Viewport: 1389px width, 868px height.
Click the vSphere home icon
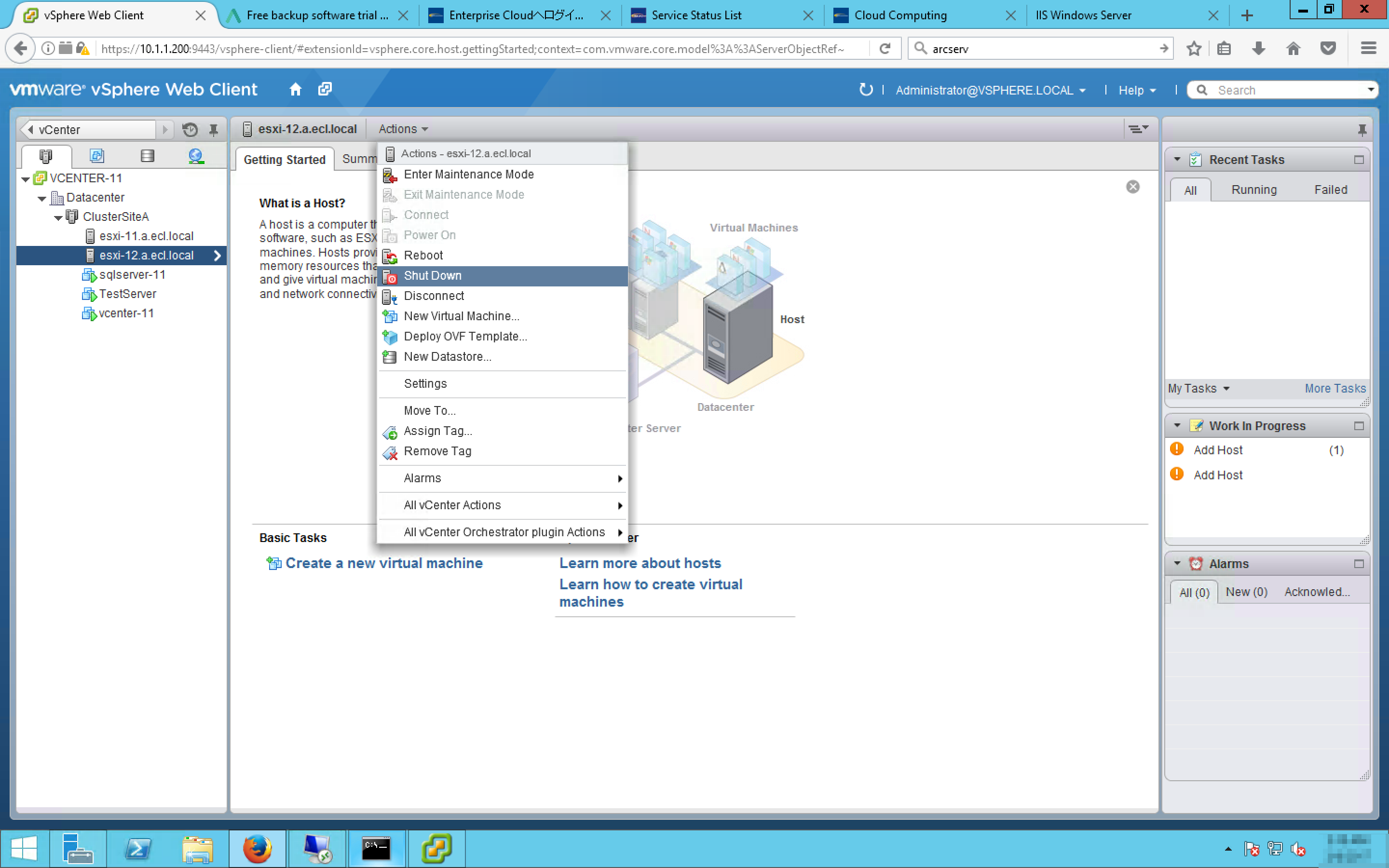(295, 90)
